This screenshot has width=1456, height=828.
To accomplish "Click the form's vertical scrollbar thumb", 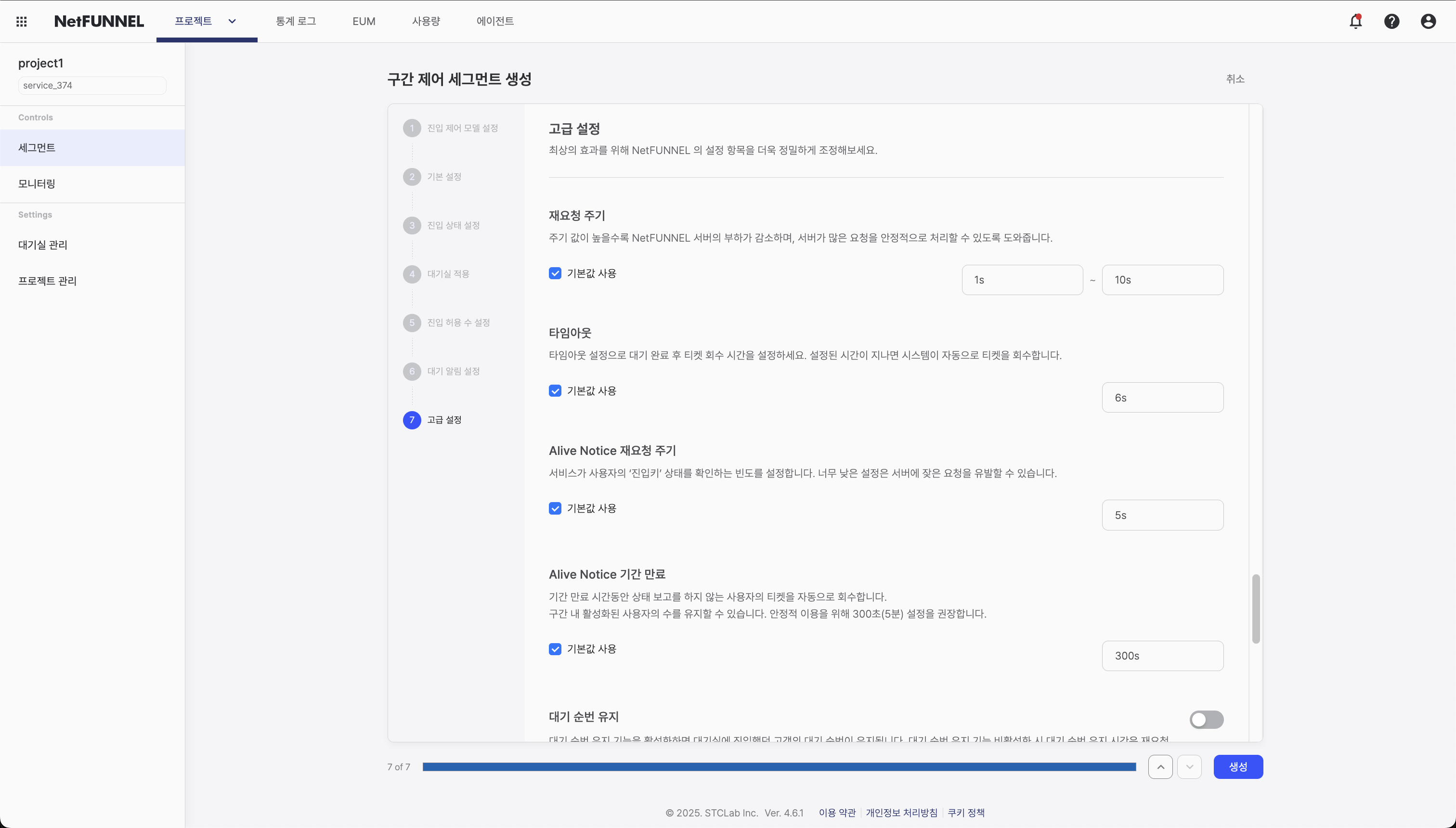I will pos(1256,608).
